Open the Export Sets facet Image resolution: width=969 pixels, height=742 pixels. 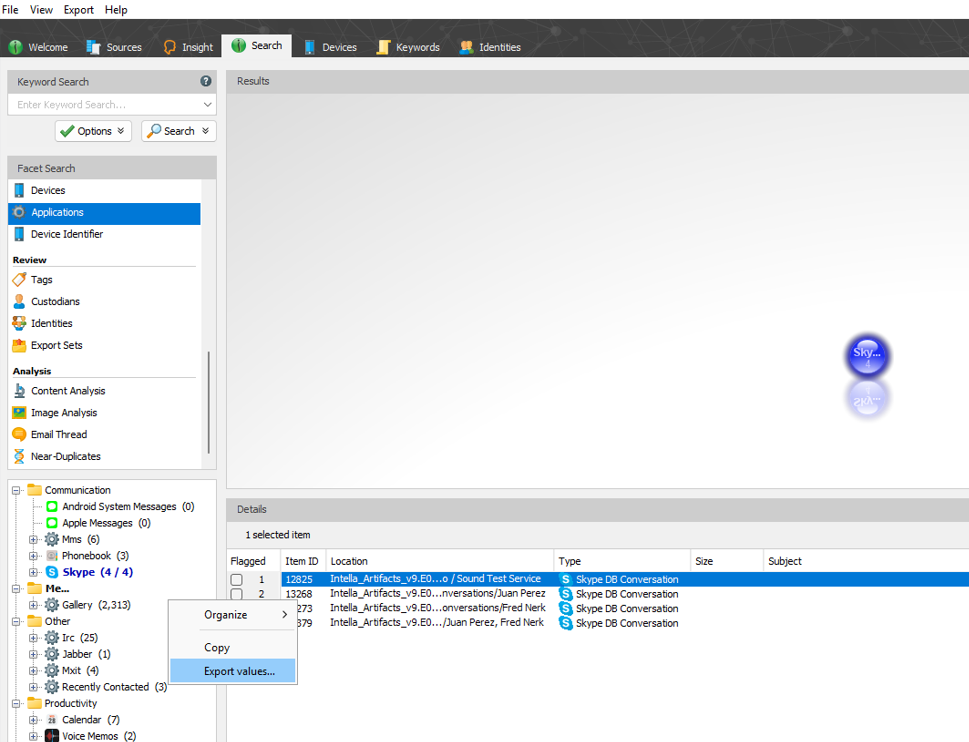coord(56,345)
